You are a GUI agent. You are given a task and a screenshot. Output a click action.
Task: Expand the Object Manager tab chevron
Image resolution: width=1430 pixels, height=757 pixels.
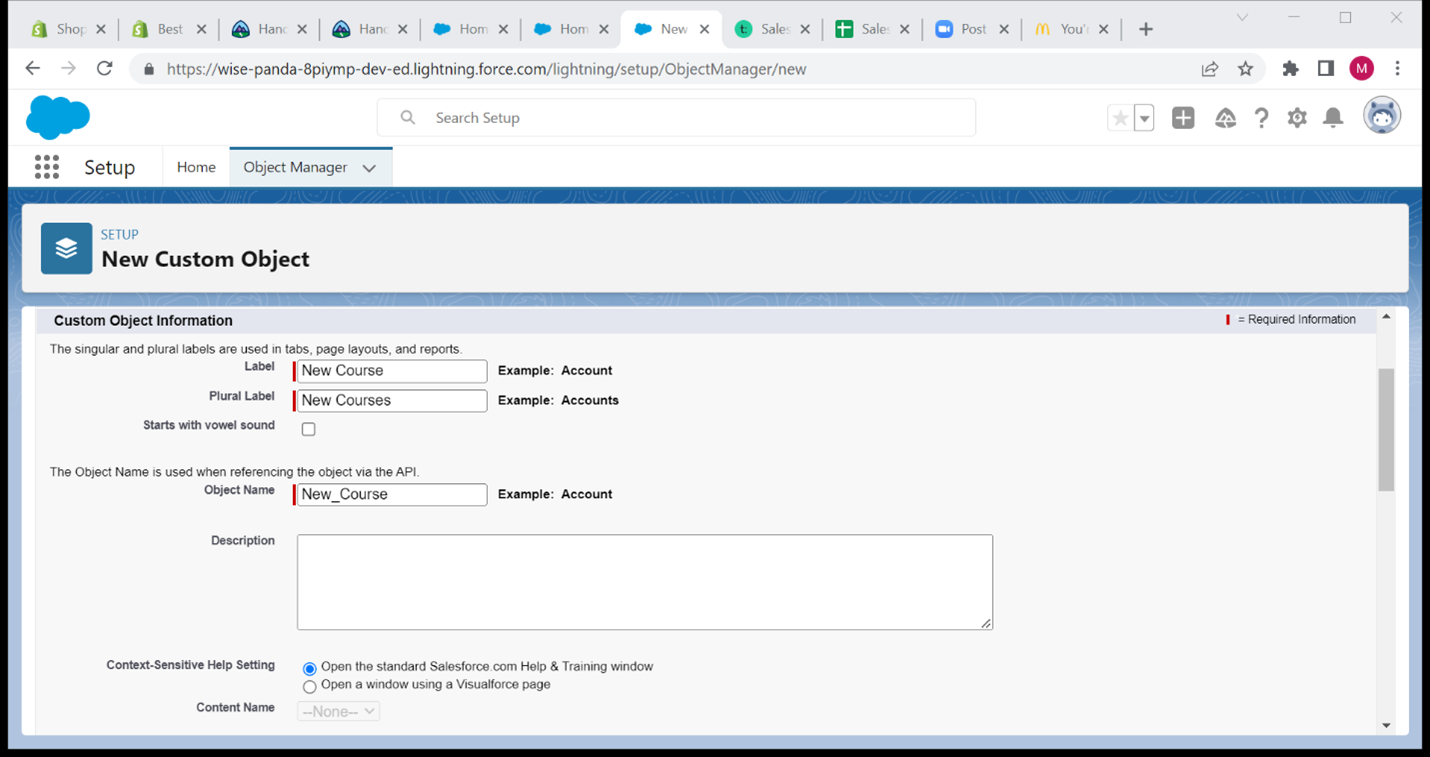coord(369,168)
